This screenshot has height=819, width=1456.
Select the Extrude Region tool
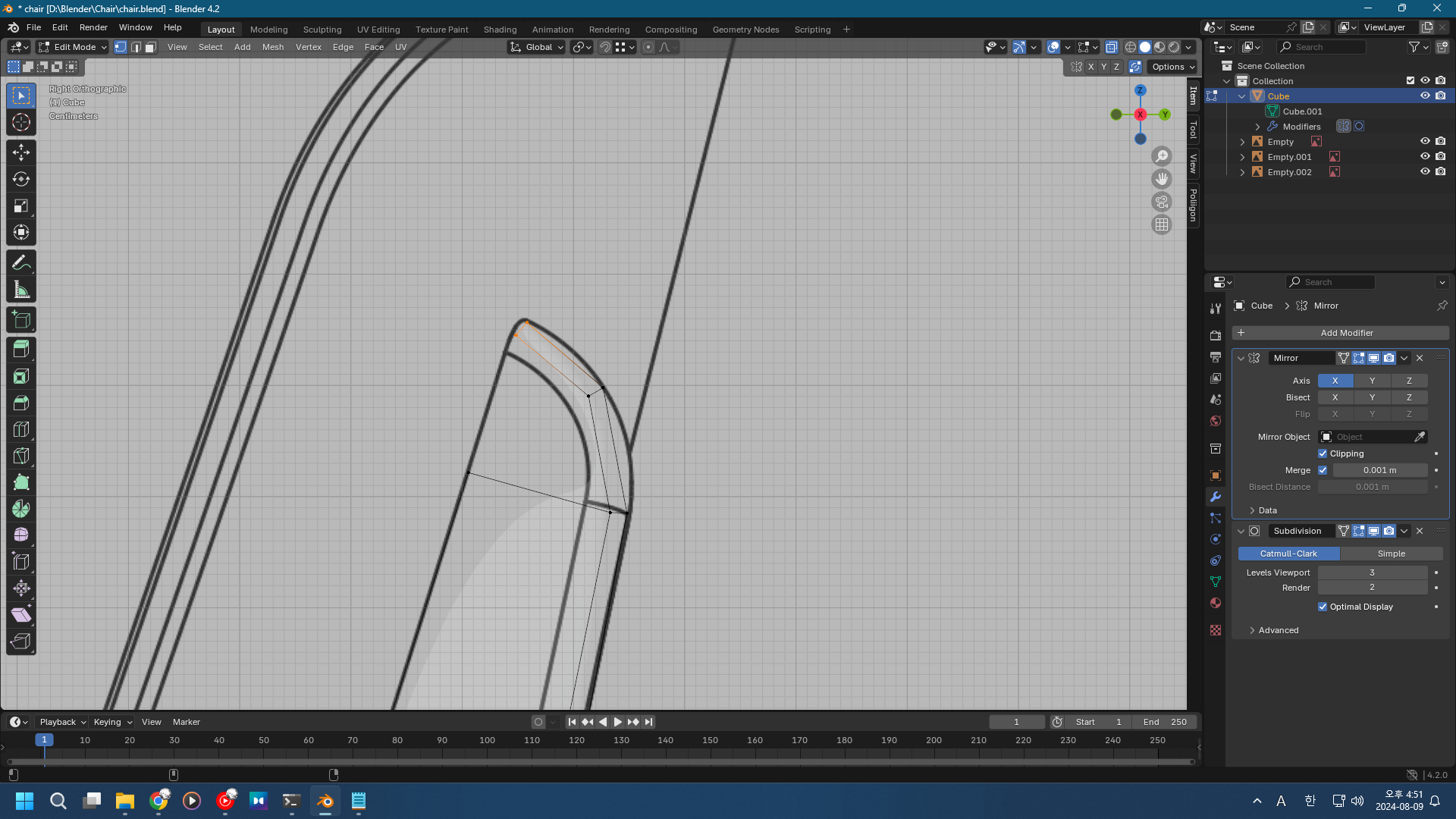pyautogui.click(x=21, y=350)
